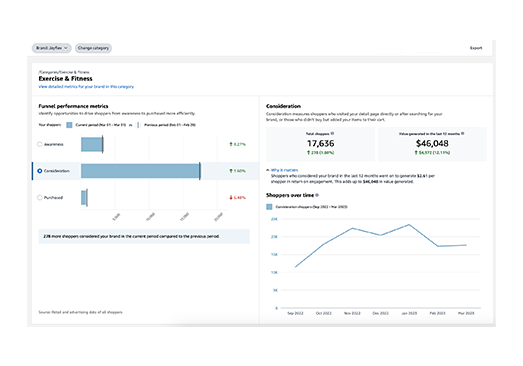Collapse the Why it matters section

[282, 170]
